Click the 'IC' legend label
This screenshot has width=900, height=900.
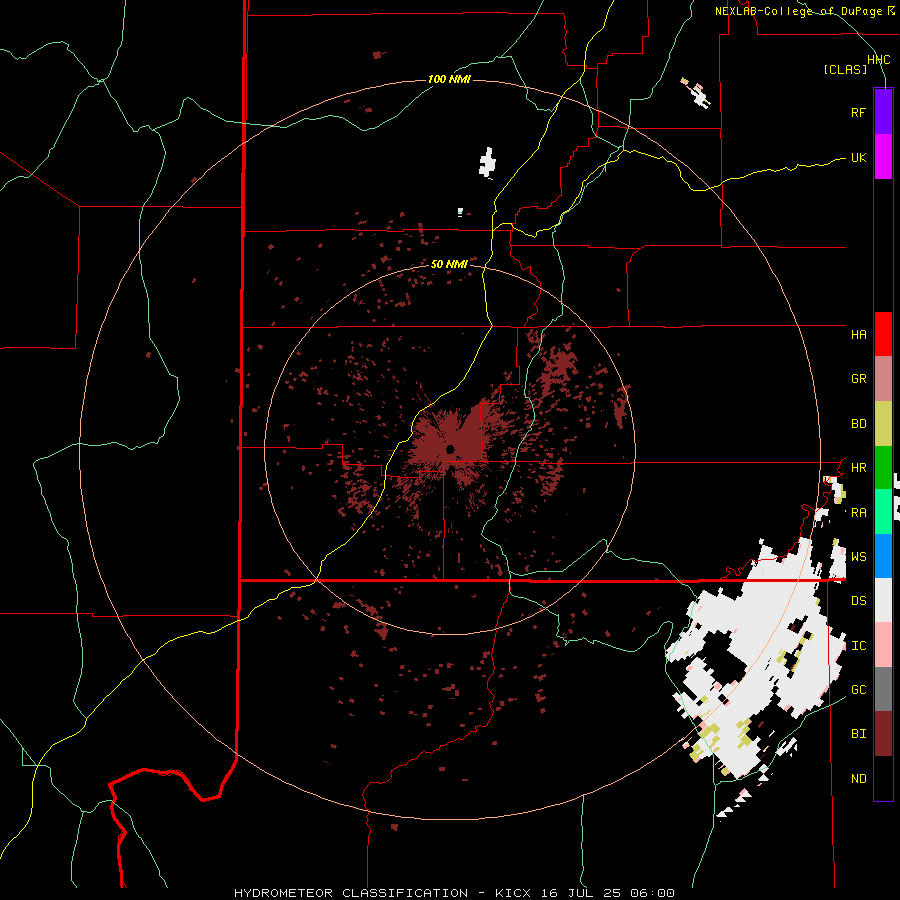pyautogui.click(x=858, y=646)
